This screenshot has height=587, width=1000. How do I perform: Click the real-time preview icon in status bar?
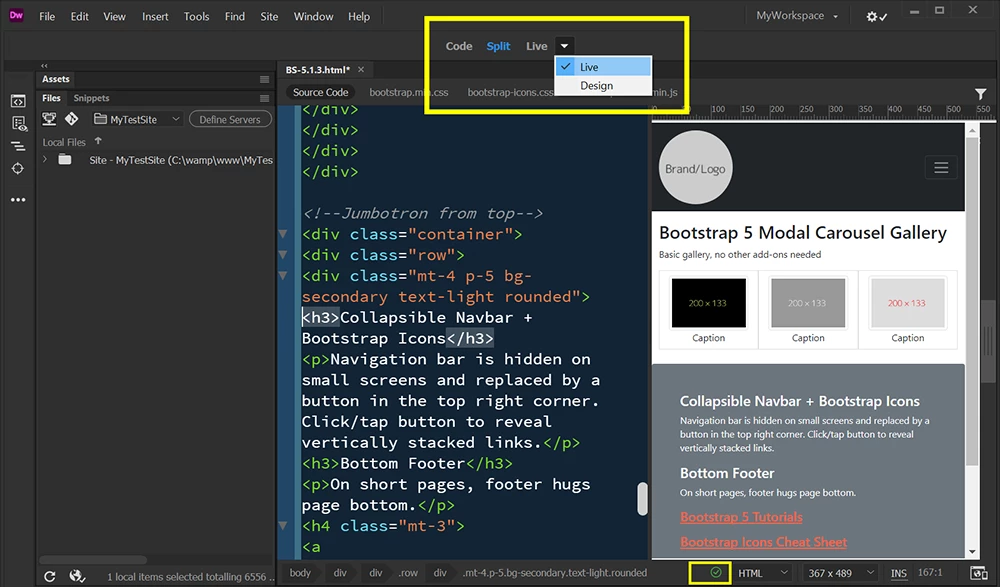tap(978, 573)
